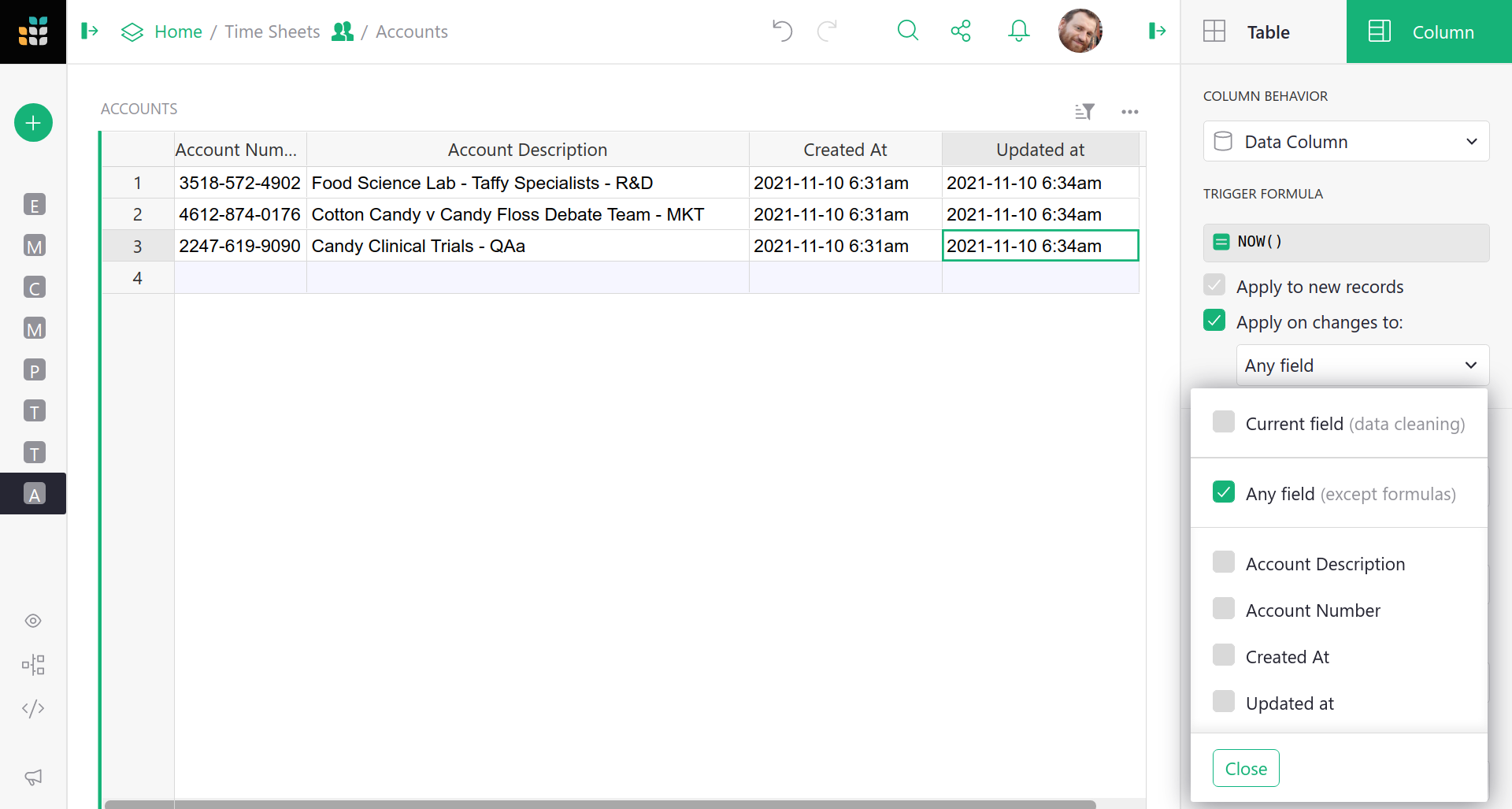Click the share icon in top bar
Image resolution: width=1512 pixels, height=809 pixels.
pyautogui.click(x=961, y=32)
